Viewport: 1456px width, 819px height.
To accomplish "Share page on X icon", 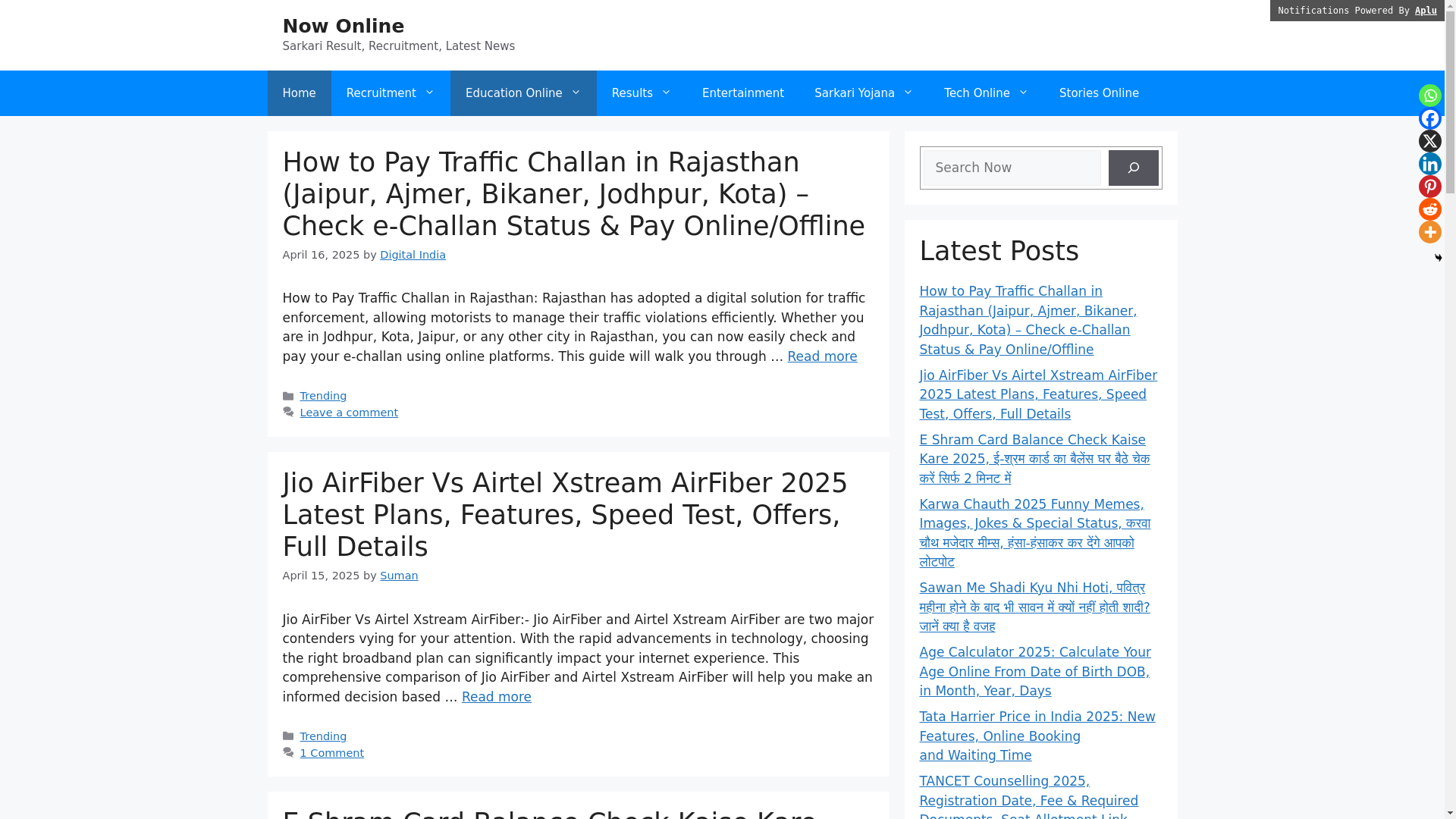I will pyautogui.click(x=1429, y=141).
